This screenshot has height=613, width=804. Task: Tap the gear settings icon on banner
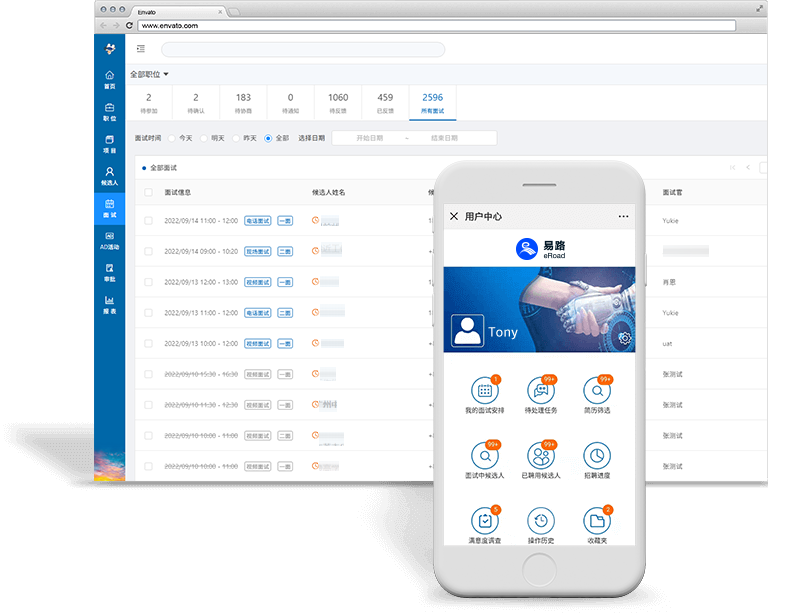click(625, 338)
